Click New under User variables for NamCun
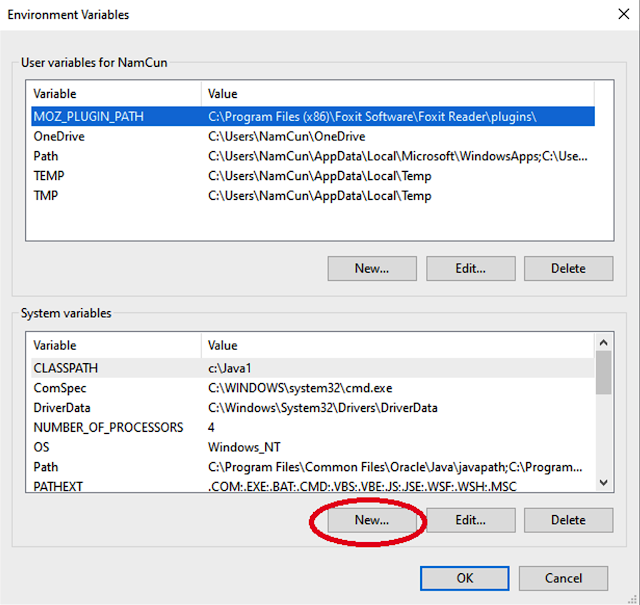Screen dimensions: 640x605 pos(372,268)
